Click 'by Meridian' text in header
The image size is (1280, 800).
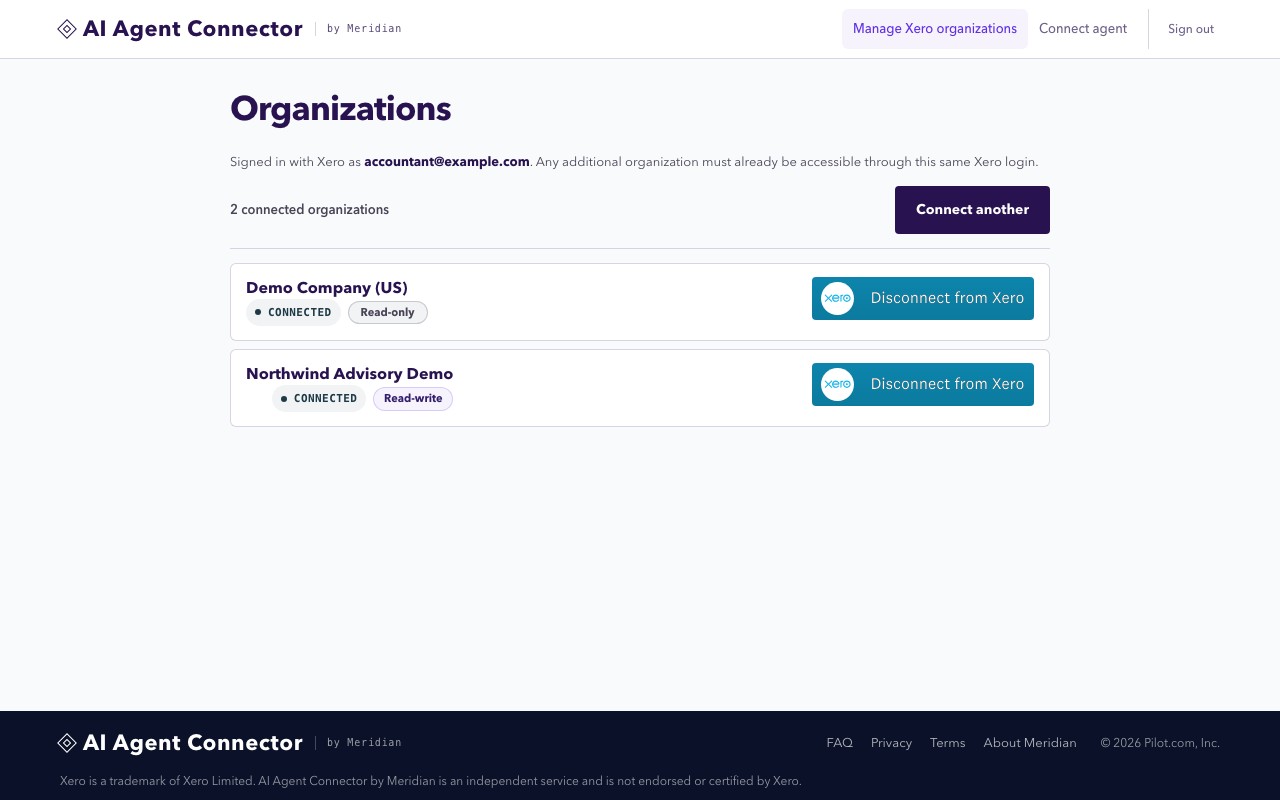click(x=364, y=29)
